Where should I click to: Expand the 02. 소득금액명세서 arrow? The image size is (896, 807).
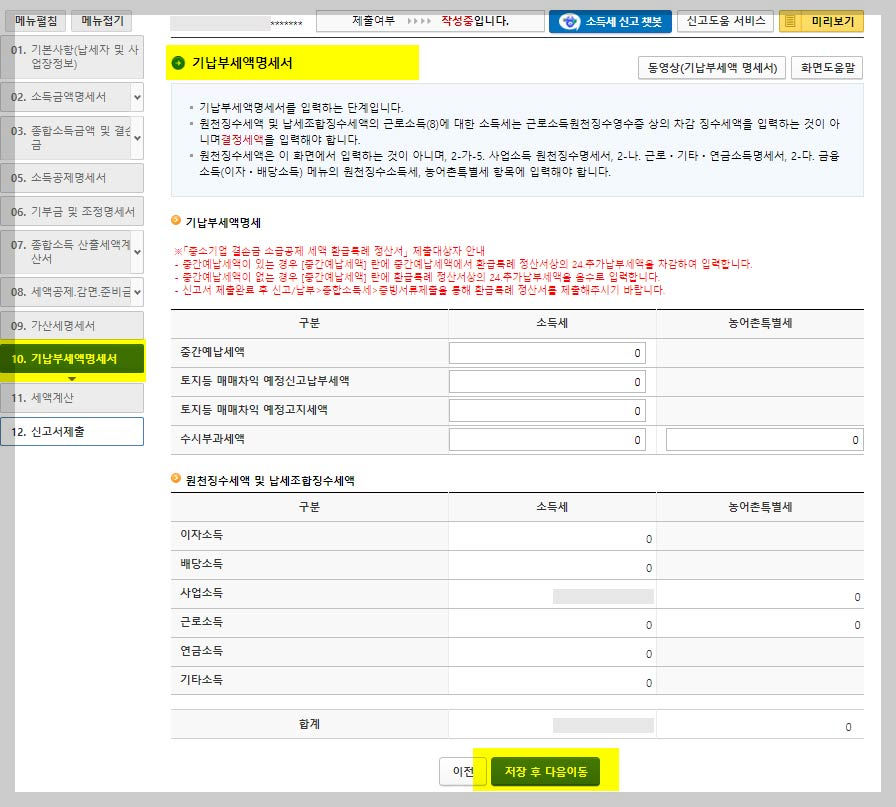[137, 97]
